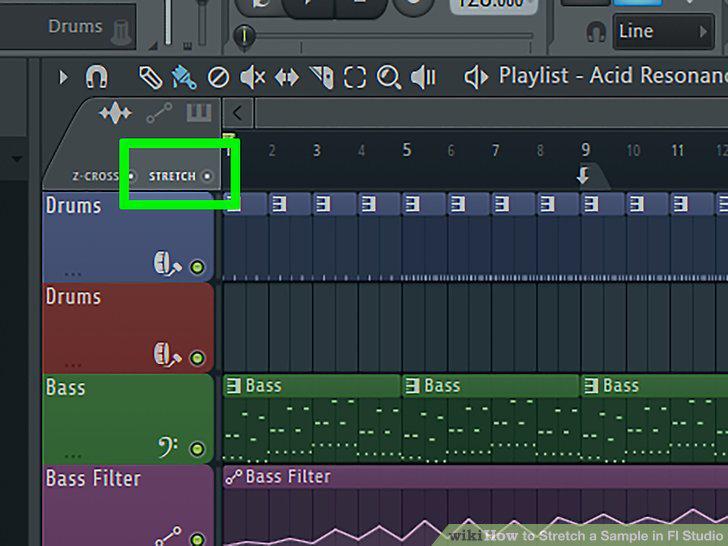Viewport: 728px width, 546px height.
Task: Mute the blue Drums track
Action: 197,267
